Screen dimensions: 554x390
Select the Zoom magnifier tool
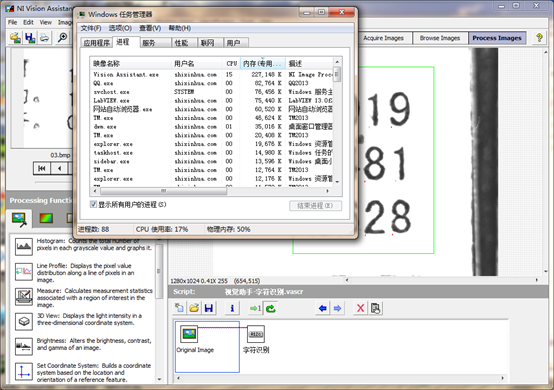pos(62,37)
